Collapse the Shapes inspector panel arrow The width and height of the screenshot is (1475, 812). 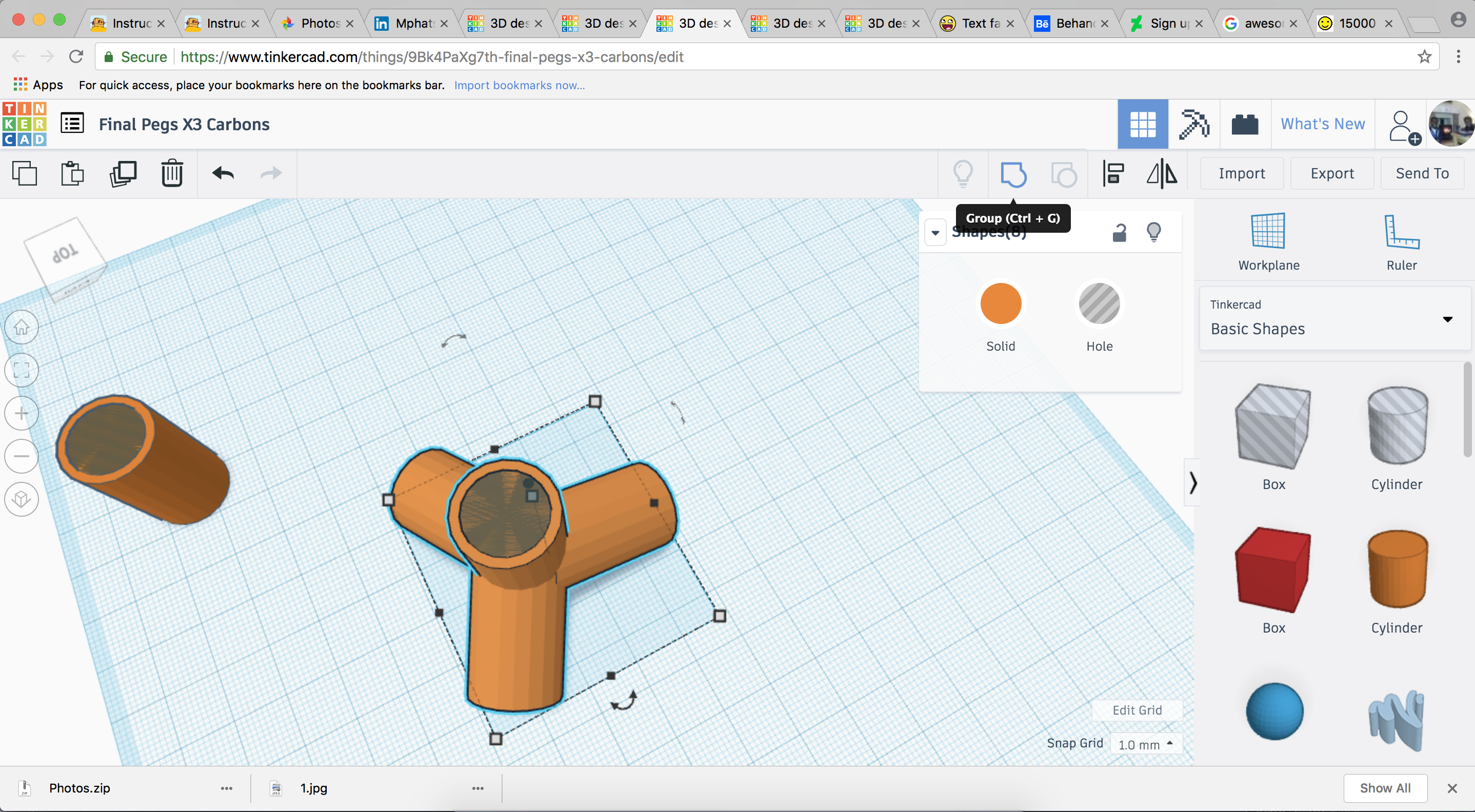pyautogui.click(x=935, y=233)
